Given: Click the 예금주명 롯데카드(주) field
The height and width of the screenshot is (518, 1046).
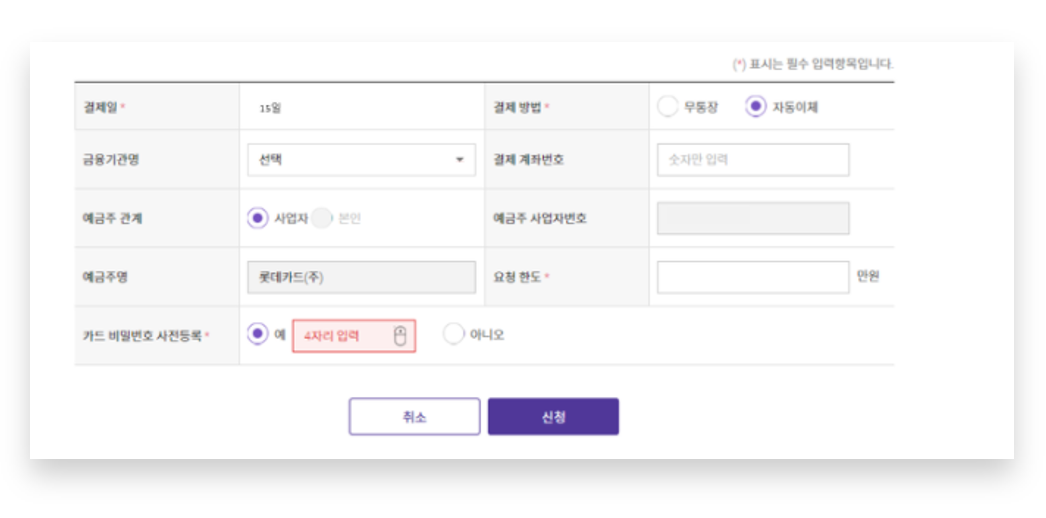Looking at the screenshot, I should [x=361, y=277].
